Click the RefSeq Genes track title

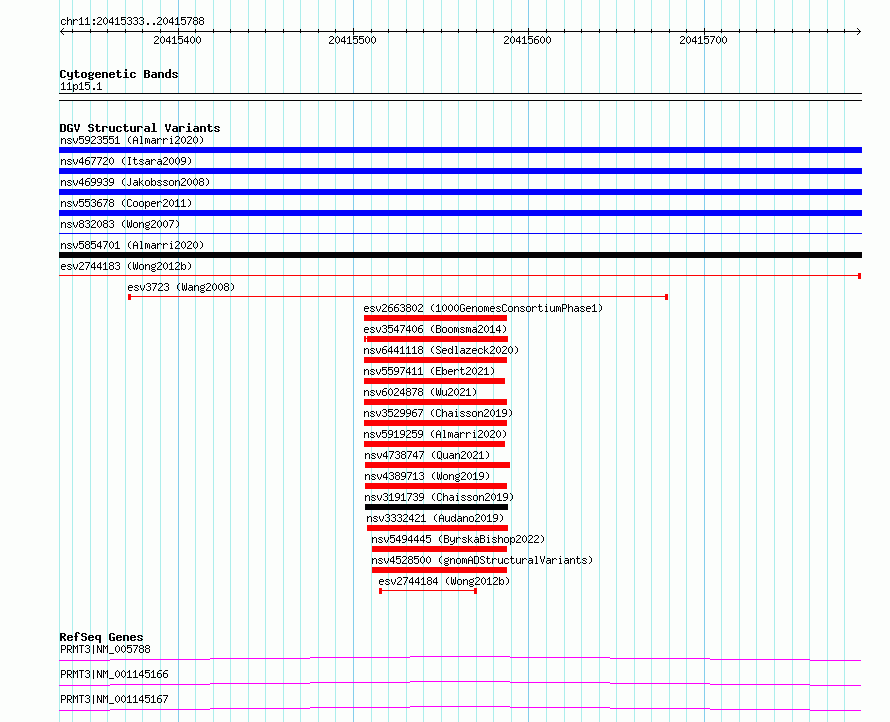(x=101, y=637)
